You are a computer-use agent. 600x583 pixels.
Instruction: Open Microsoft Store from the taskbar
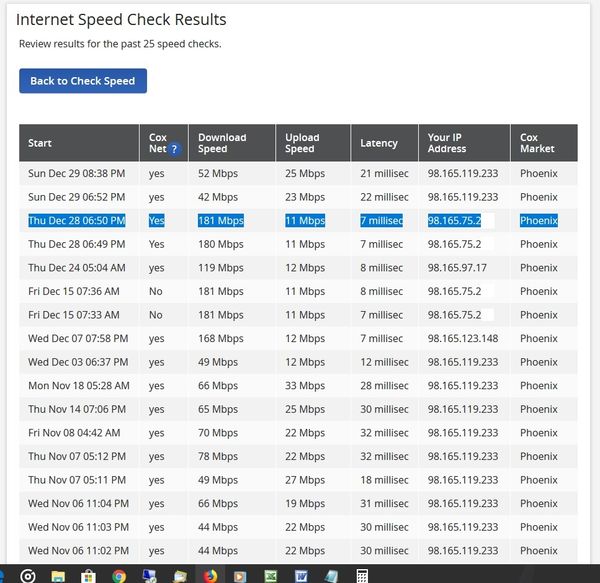pyautogui.click(x=88, y=576)
